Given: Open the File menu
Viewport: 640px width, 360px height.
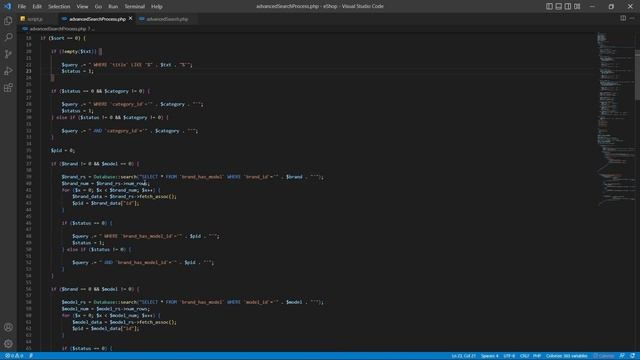Looking at the screenshot, I should pos(22,7).
